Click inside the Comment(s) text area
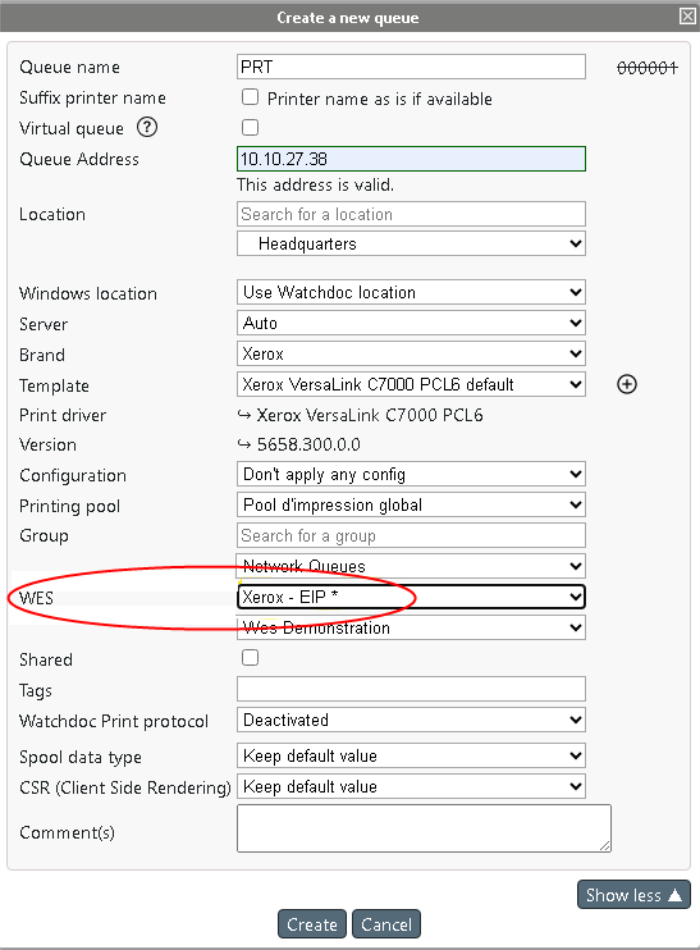The height and width of the screenshot is (950, 700). [423, 828]
